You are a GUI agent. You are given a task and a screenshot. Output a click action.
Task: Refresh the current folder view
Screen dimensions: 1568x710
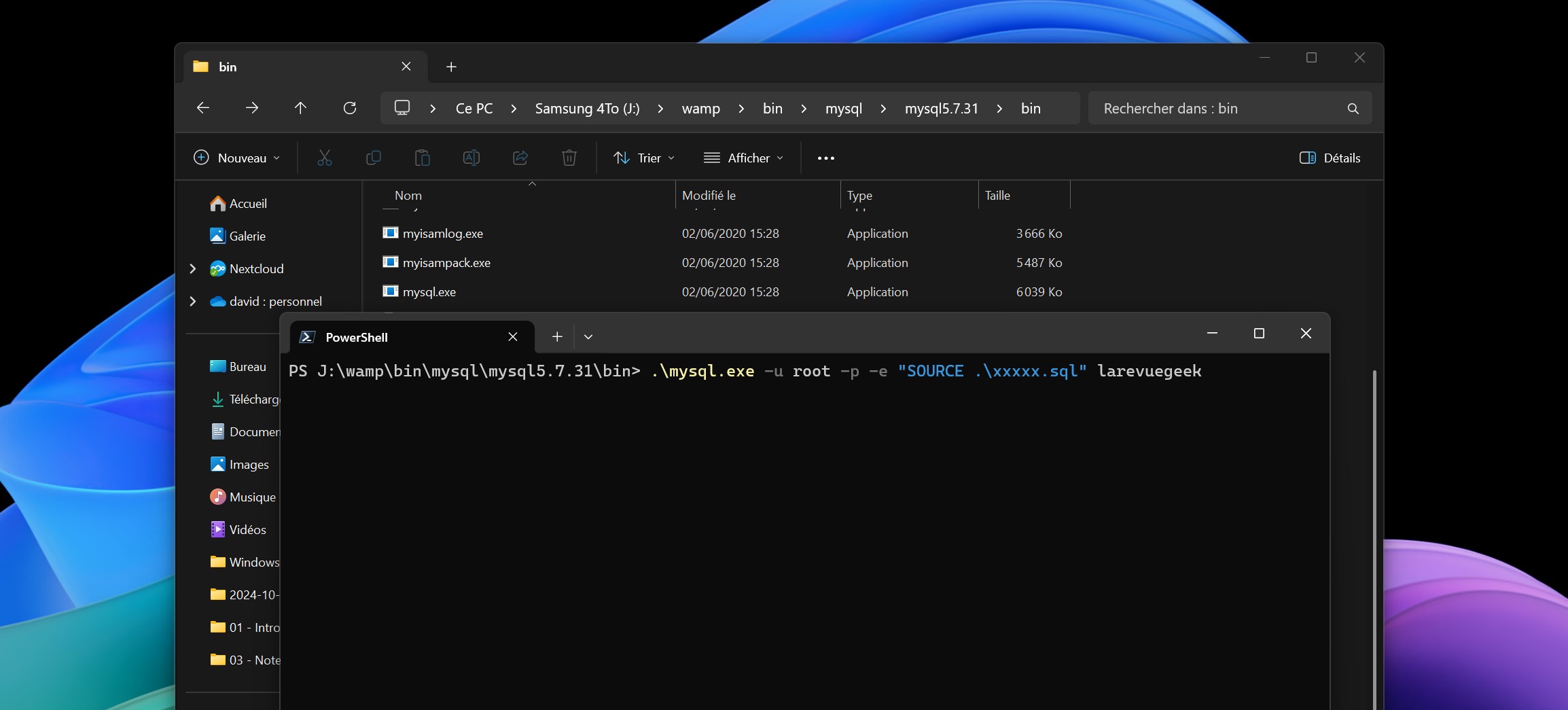pyautogui.click(x=350, y=108)
